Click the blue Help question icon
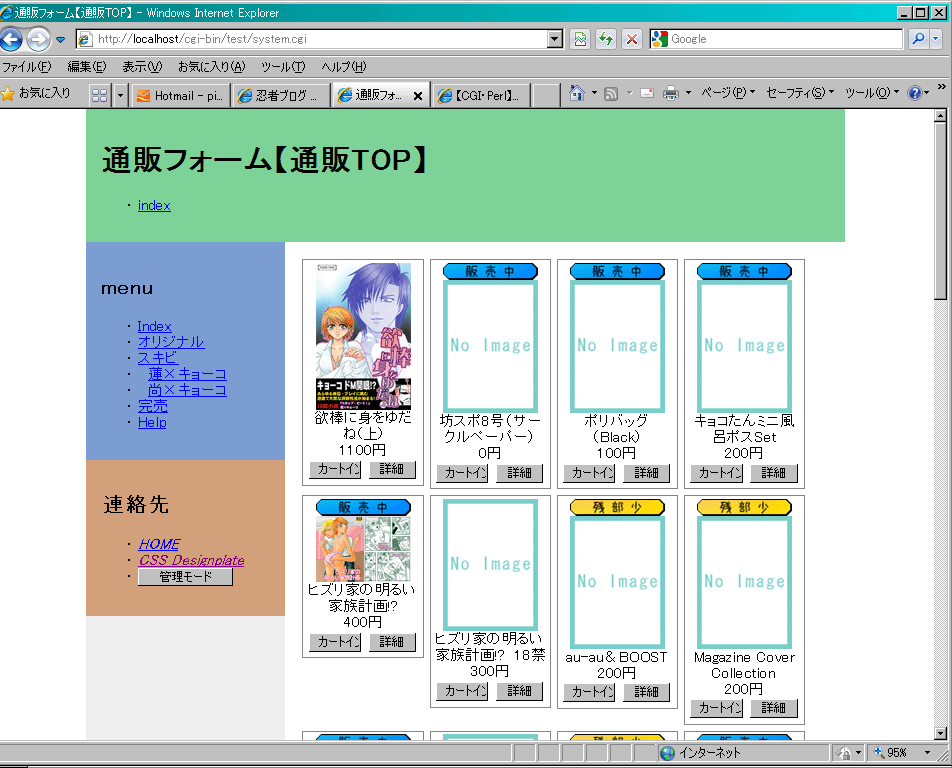This screenshot has height=768, width=952. pos(914,93)
